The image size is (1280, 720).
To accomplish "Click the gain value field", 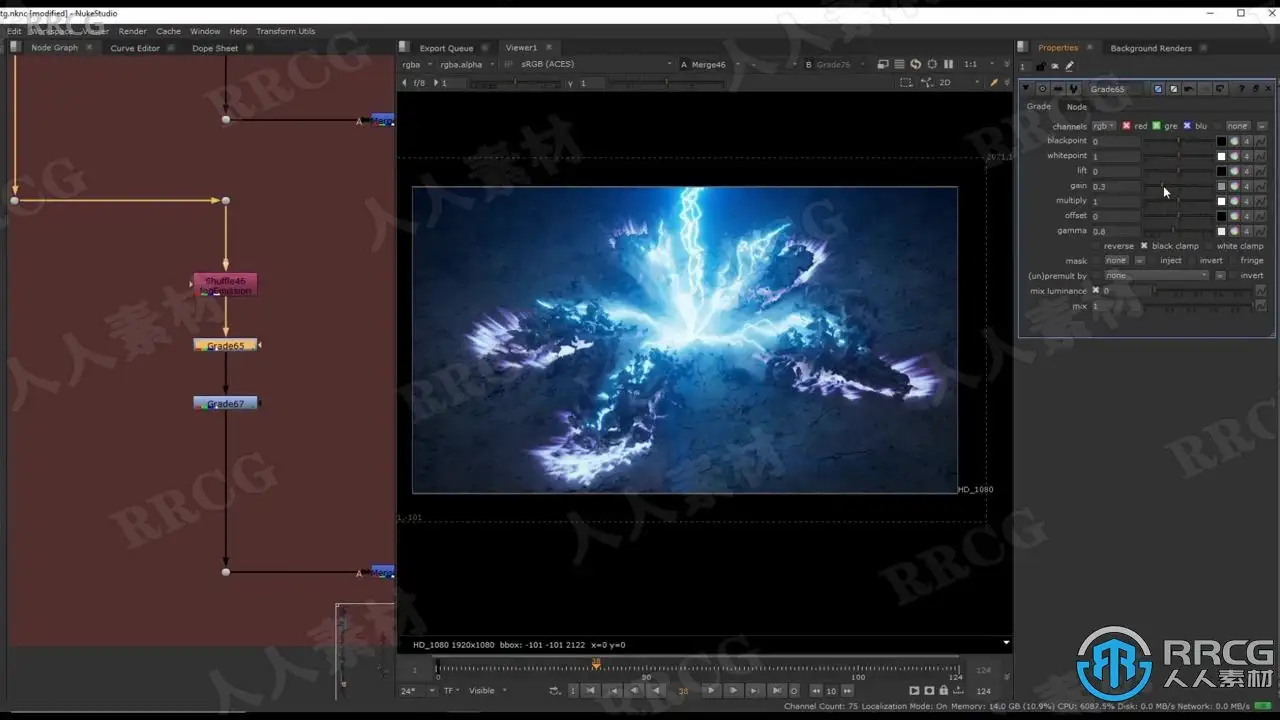I will pos(1116,186).
